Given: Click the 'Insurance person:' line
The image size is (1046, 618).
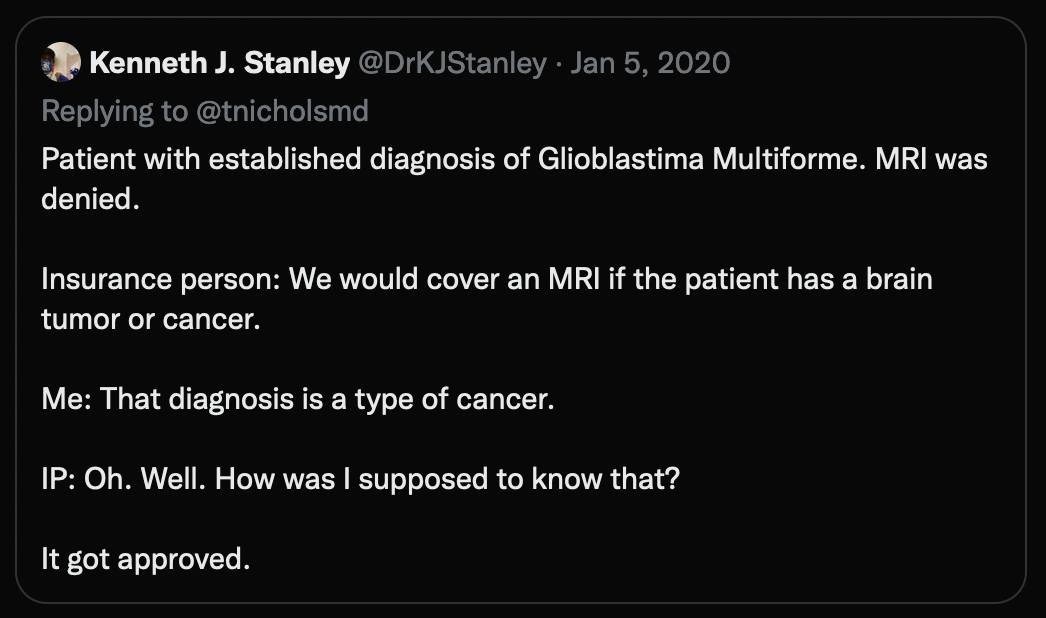Looking at the screenshot, I should pos(160,278).
